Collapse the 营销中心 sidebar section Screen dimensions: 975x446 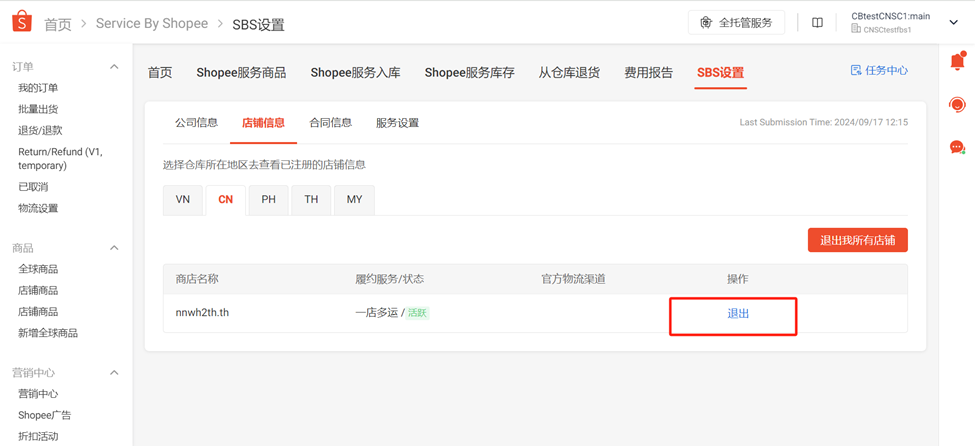[114, 373]
